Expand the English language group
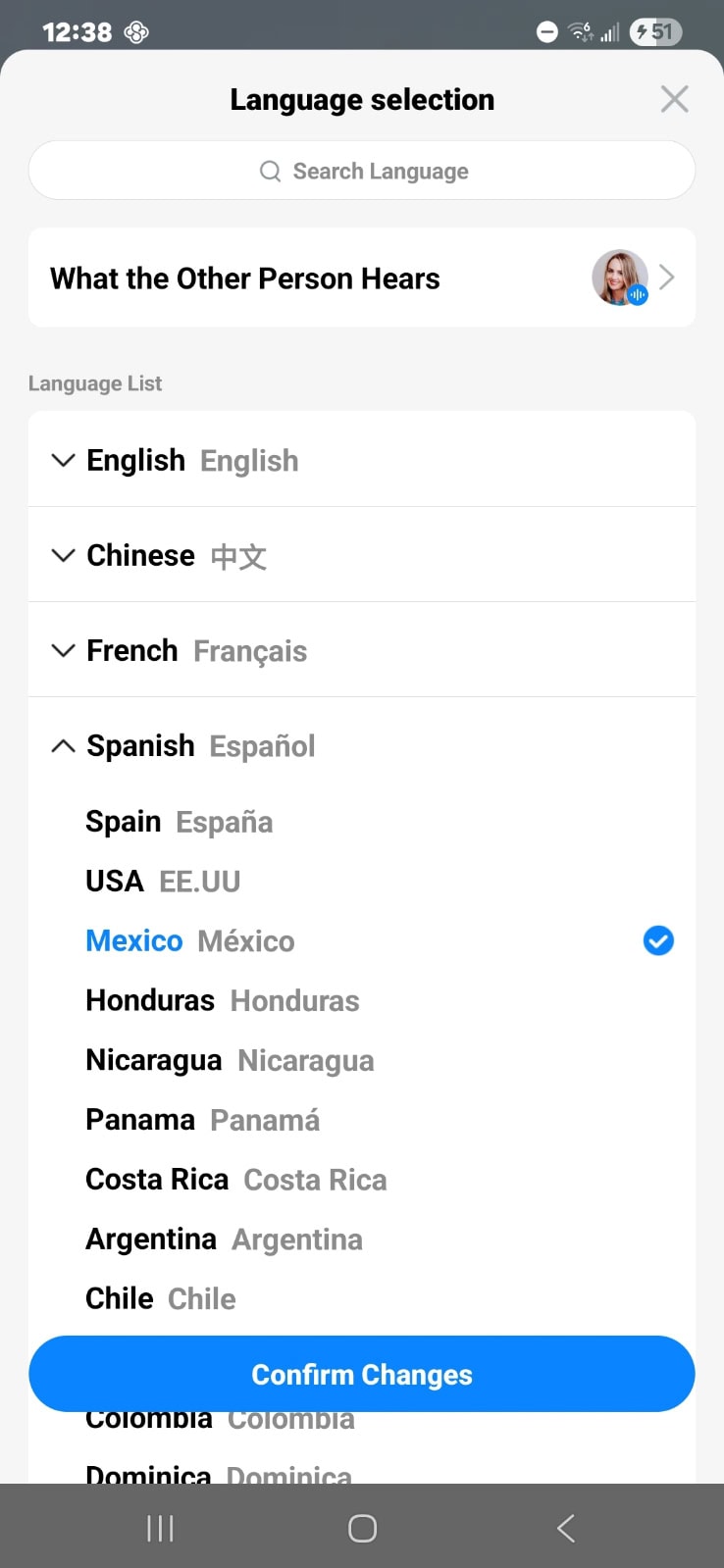Screen dimensions: 724x1568 [64, 460]
